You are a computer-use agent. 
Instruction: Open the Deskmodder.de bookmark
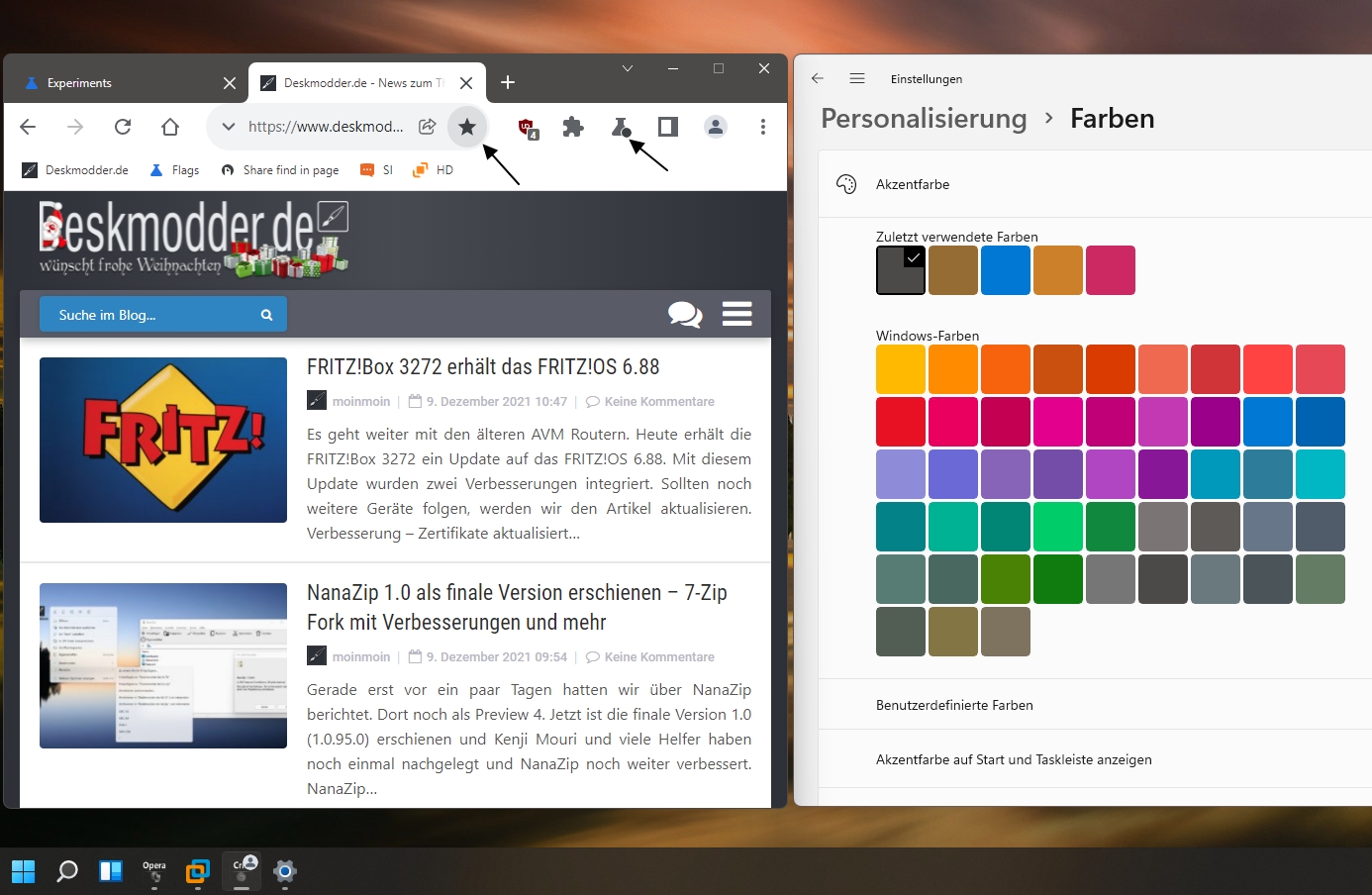click(x=75, y=170)
